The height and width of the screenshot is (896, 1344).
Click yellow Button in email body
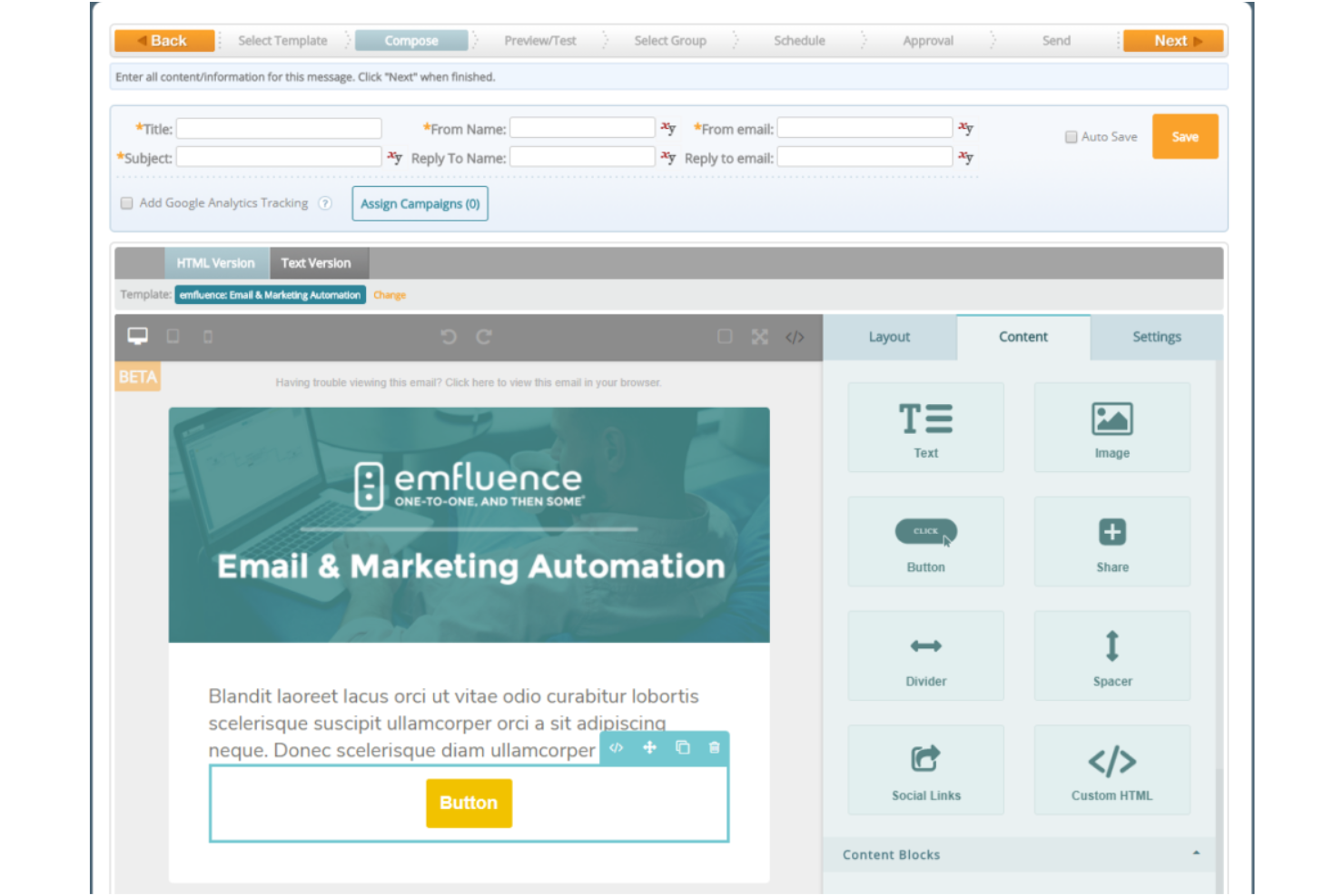coord(469,802)
